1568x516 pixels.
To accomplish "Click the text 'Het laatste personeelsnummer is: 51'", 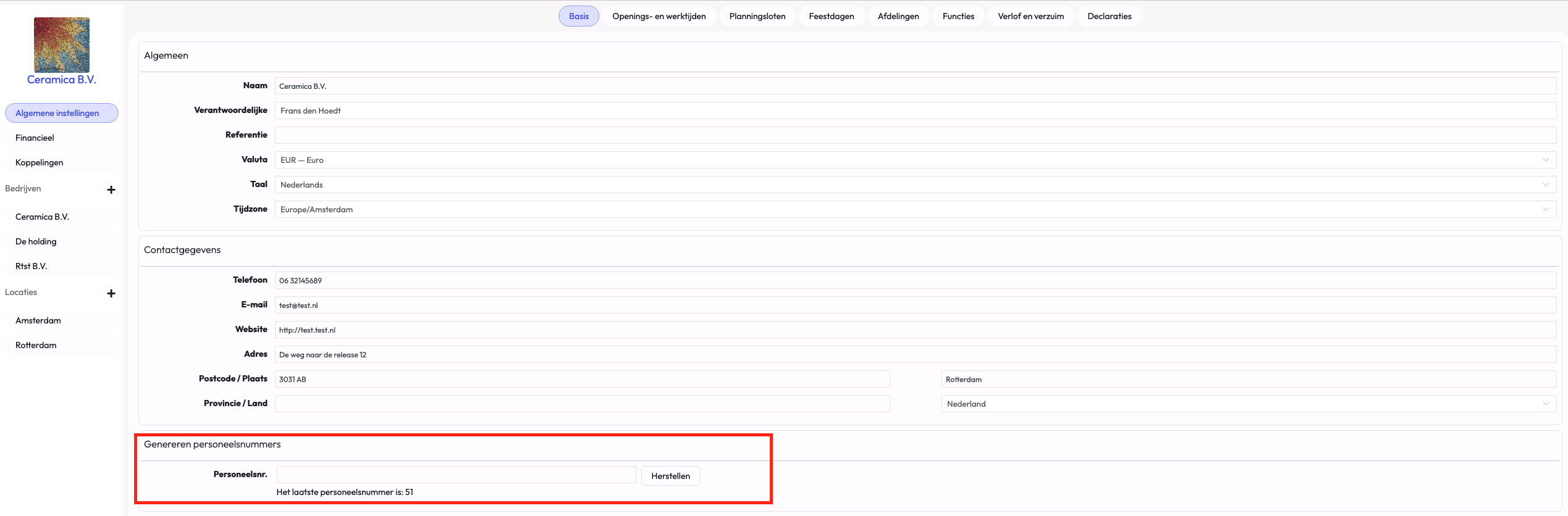I will pos(345,492).
